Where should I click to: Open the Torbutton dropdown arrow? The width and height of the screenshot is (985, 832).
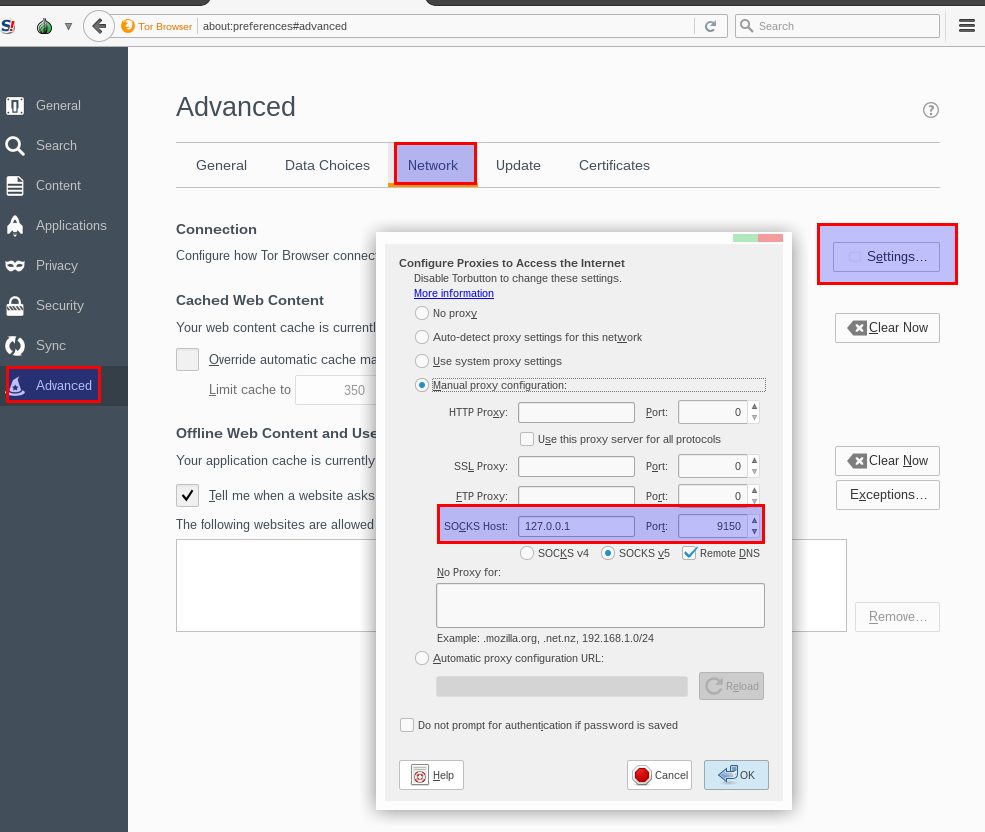coord(68,26)
